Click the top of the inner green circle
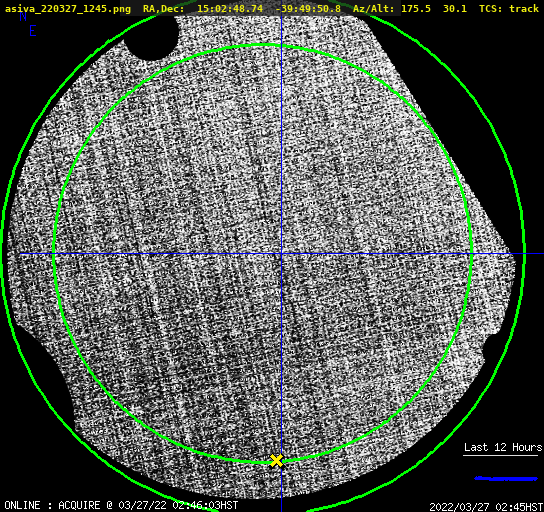Screen dimensions: 544x512 point(263,45)
